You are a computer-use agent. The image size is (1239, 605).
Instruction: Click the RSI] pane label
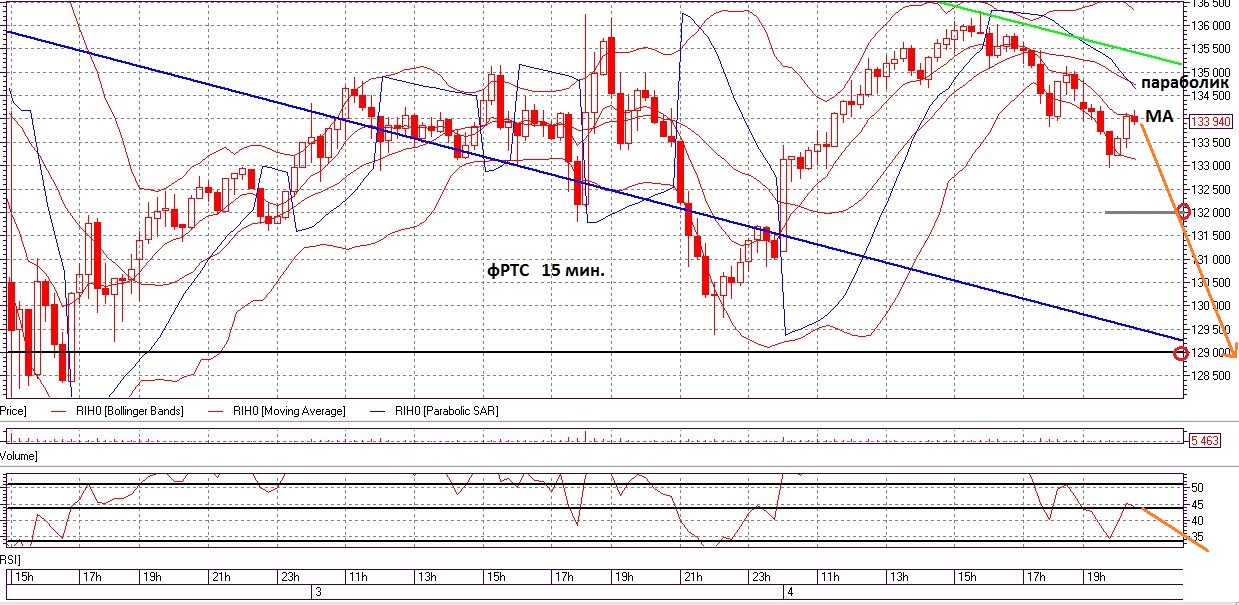coord(10,558)
